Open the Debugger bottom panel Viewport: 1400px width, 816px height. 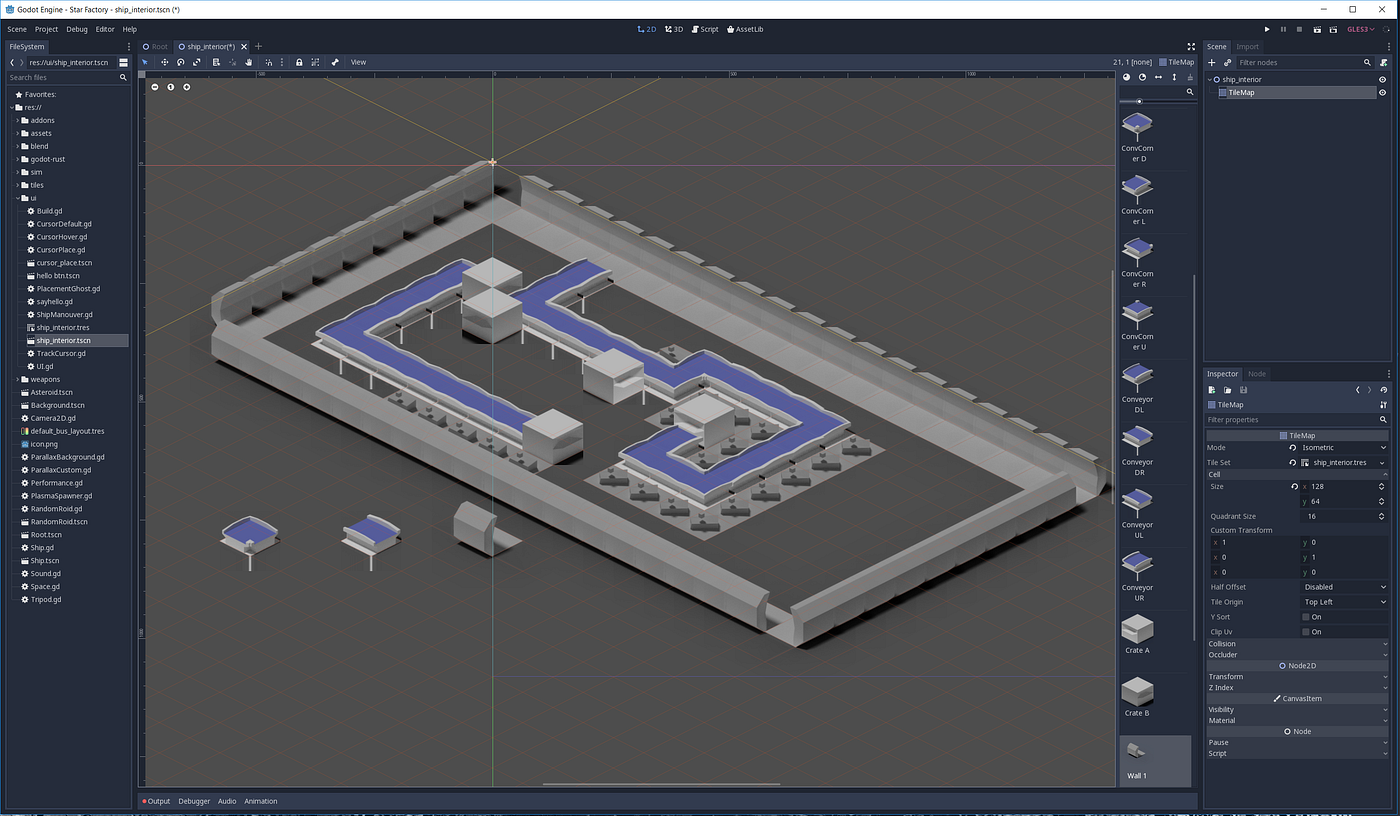(194, 801)
